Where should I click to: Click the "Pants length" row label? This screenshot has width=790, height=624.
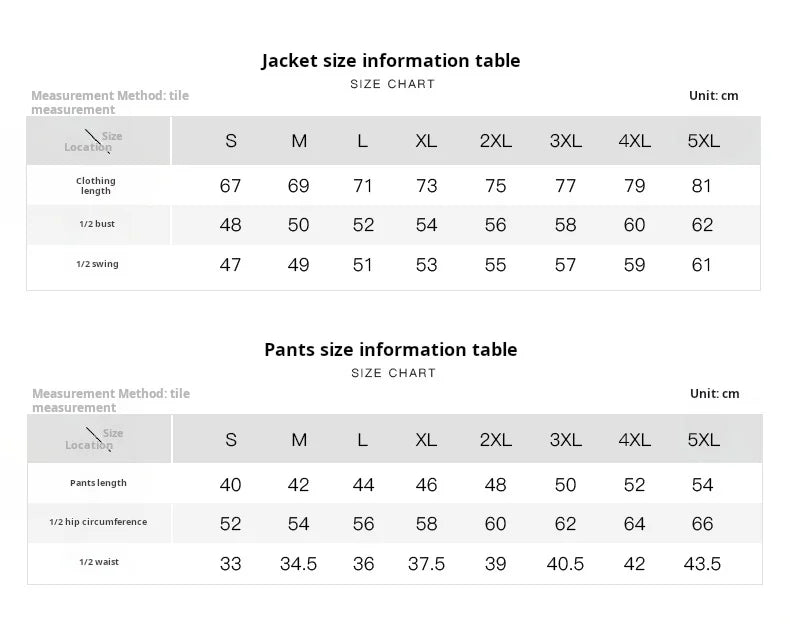point(98,483)
